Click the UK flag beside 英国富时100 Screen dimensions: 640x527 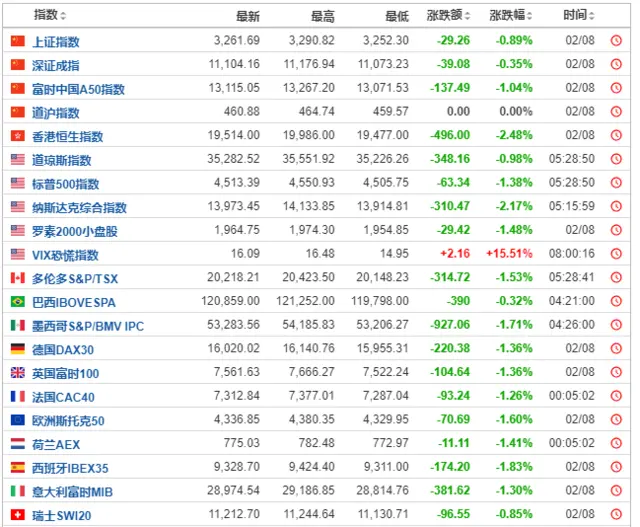click(x=17, y=373)
